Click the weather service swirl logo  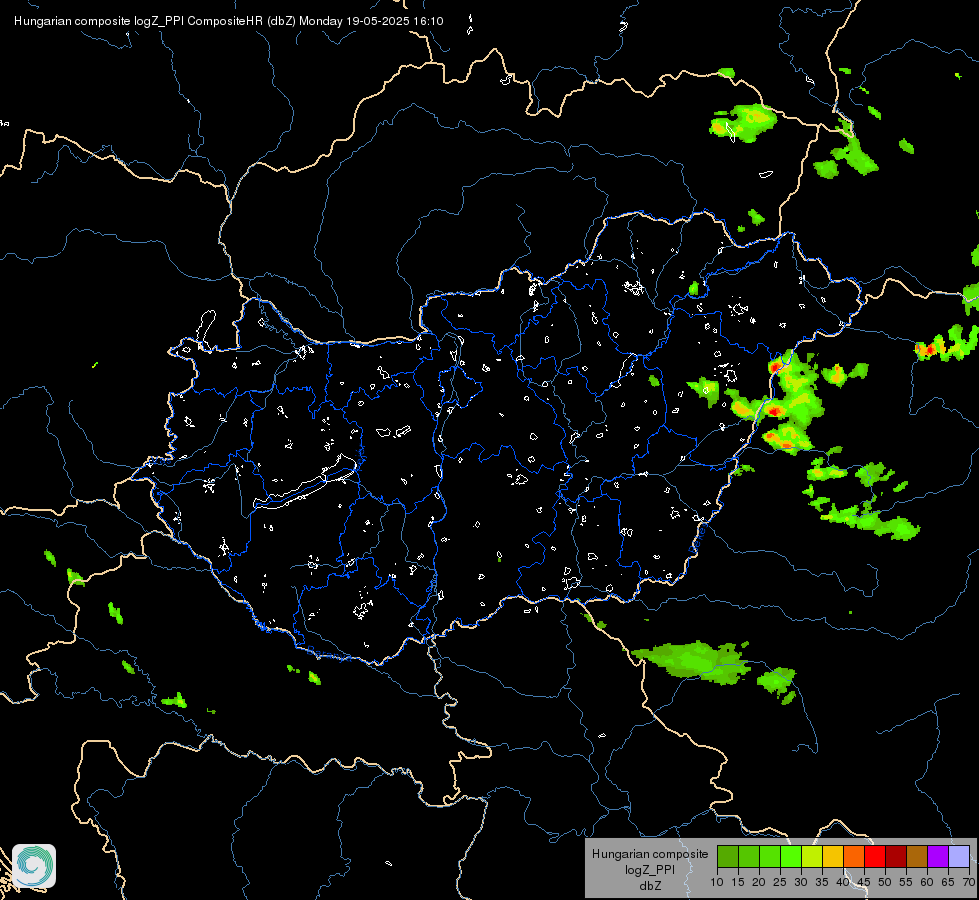click(34, 866)
